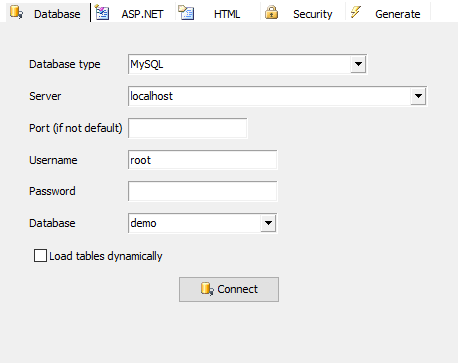
Task: Click the Database tab cylinder icon
Action: pyautogui.click(x=16, y=12)
